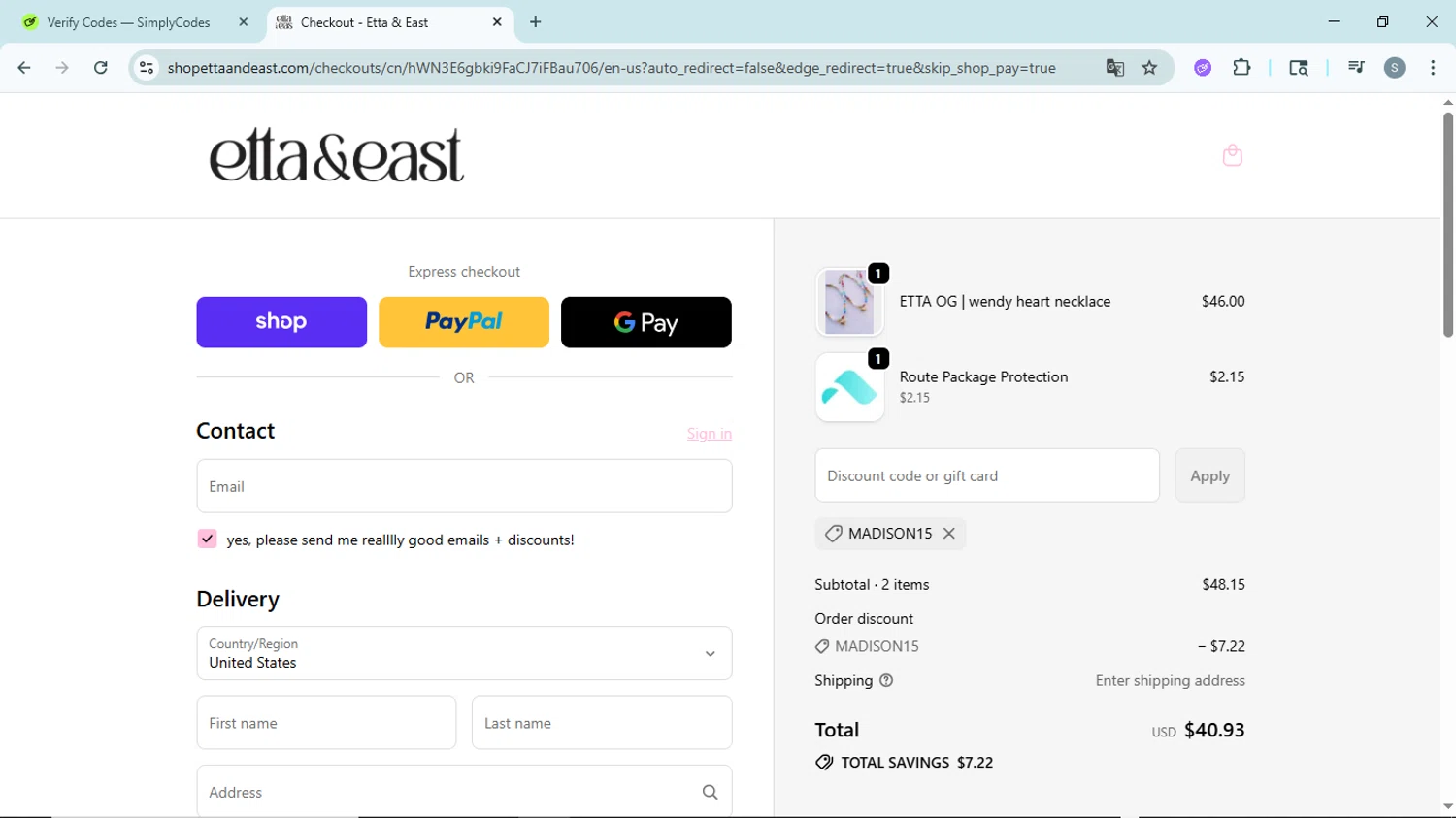Expand the Country/Region dropdown
1456x818 pixels.
[464, 653]
